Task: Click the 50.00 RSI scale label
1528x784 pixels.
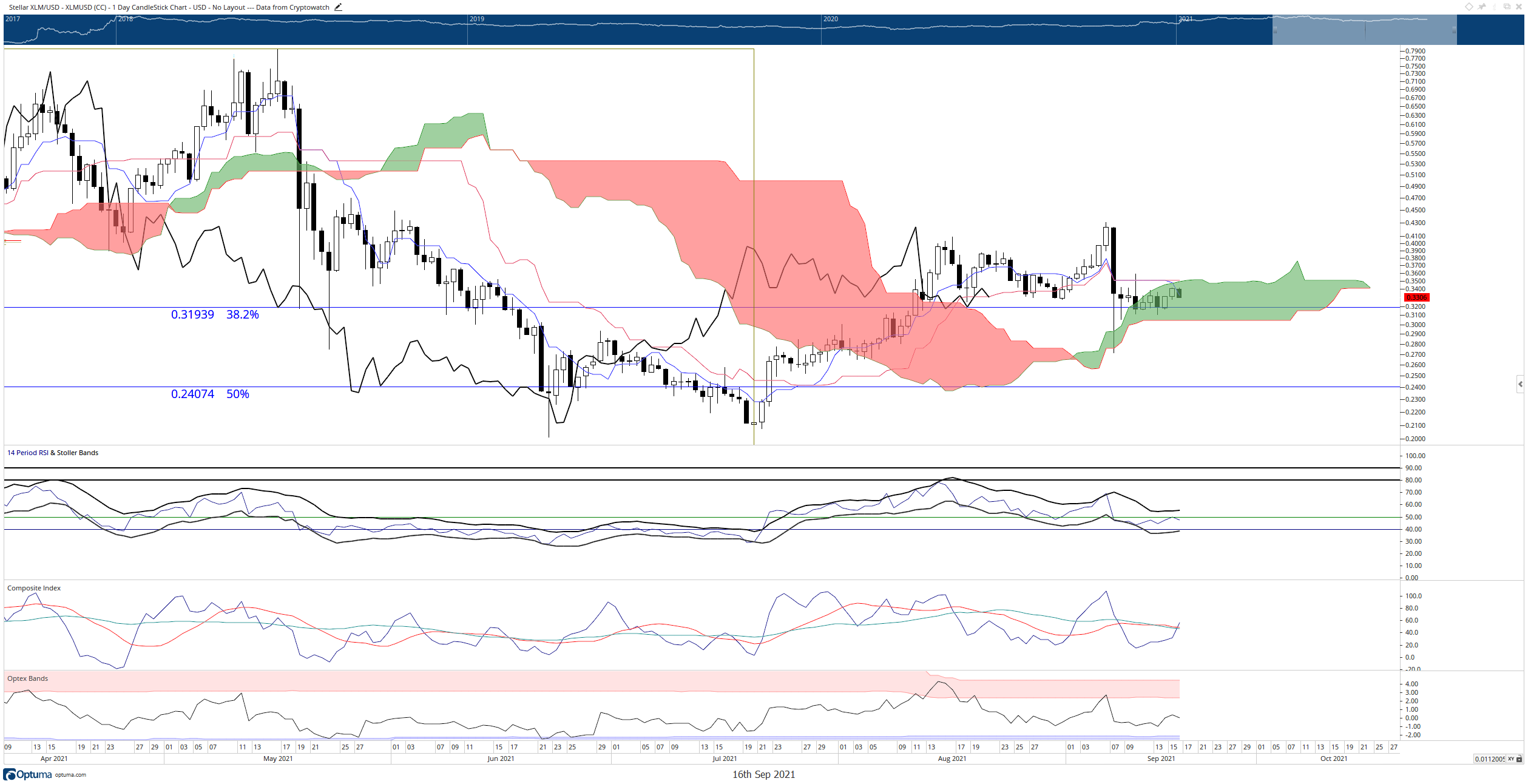Action: coord(1413,517)
